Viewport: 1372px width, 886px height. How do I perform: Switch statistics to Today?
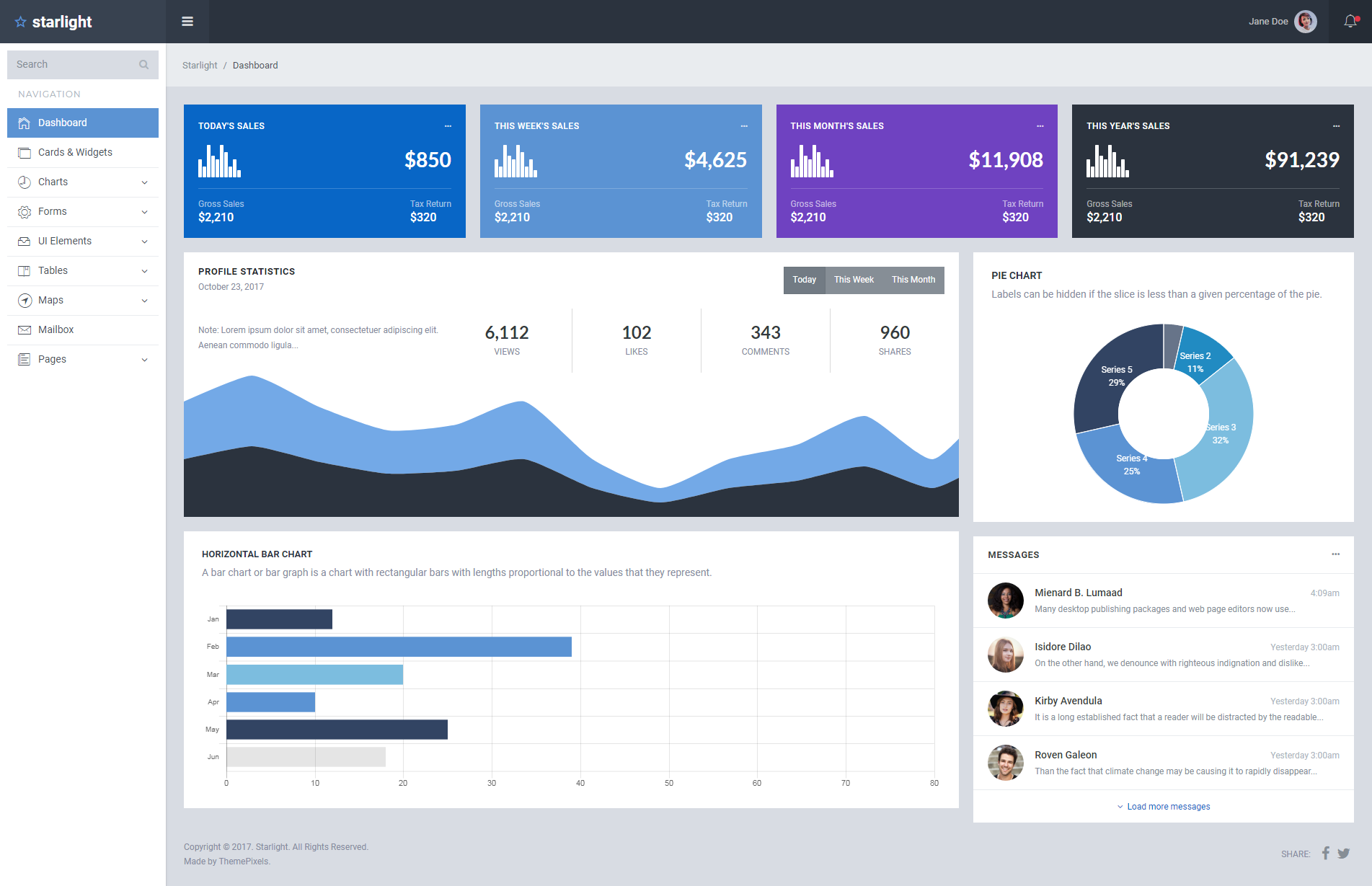coord(805,280)
